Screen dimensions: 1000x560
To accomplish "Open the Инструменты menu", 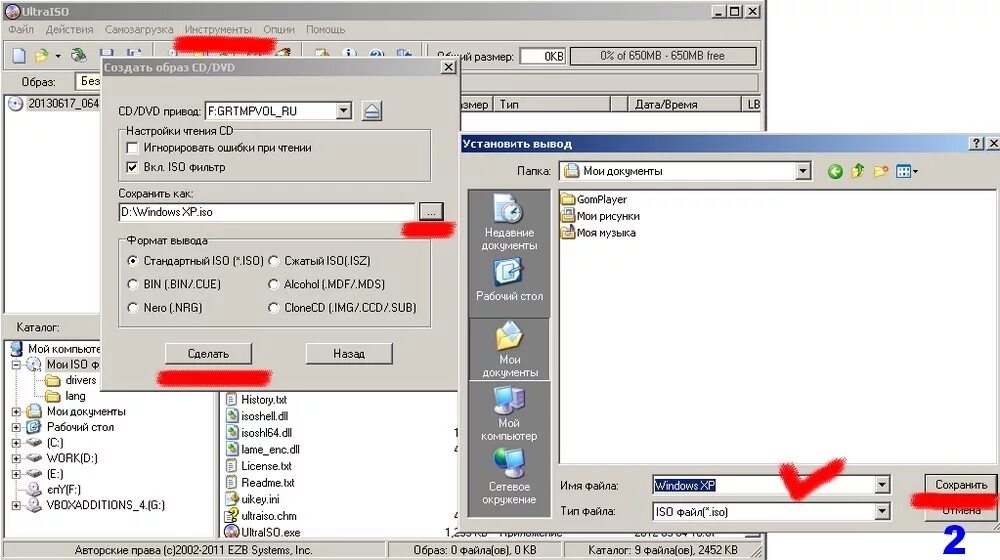I will tap(218, 29).
